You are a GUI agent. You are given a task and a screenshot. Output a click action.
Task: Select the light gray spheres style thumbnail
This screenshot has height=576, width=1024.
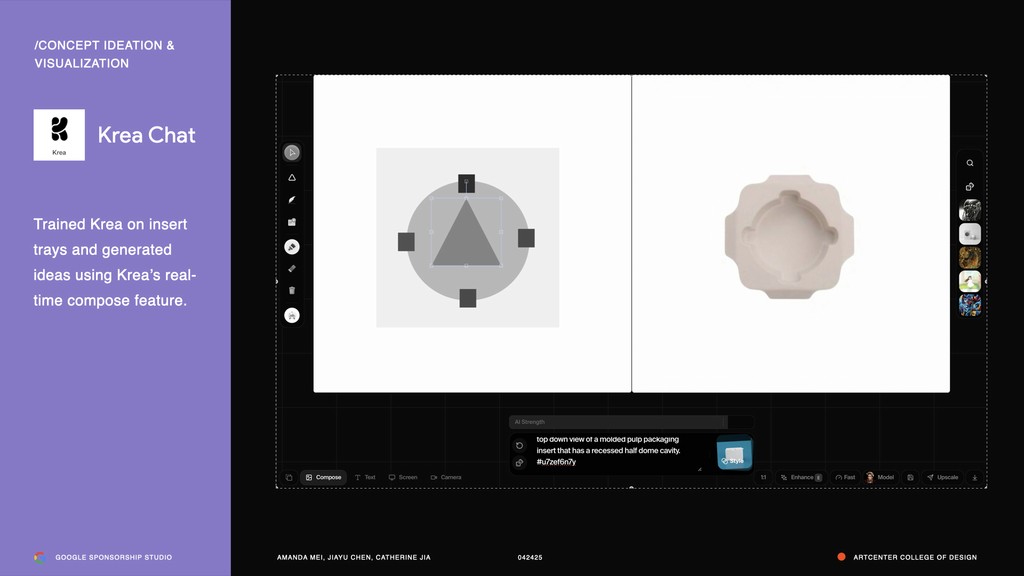(970, 234)
